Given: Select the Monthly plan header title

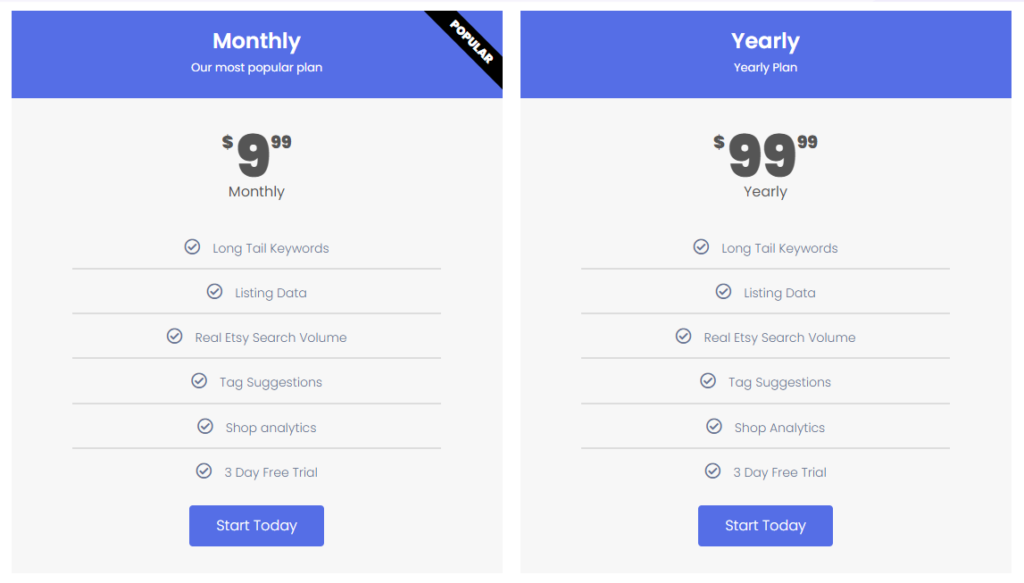Looking at the screenshot, I should click(x=256, y=42).
